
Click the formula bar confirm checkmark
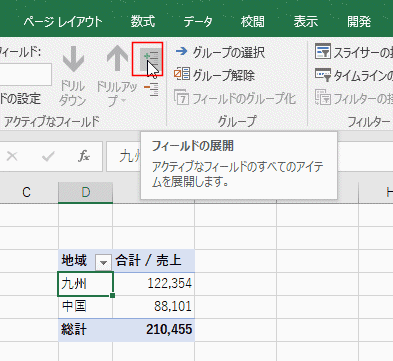48,156
